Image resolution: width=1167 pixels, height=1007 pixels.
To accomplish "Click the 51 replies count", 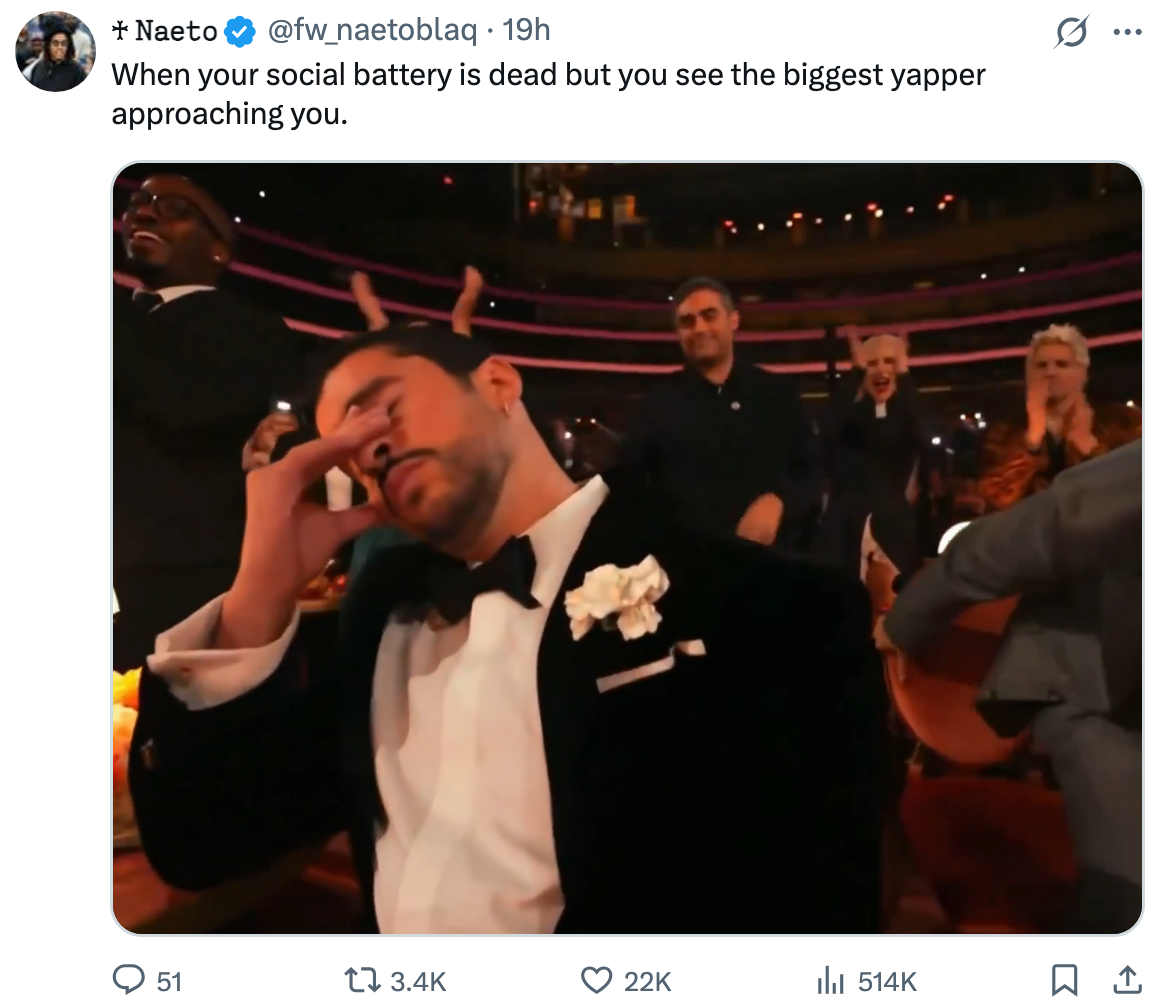I will (x=169, y=981).
